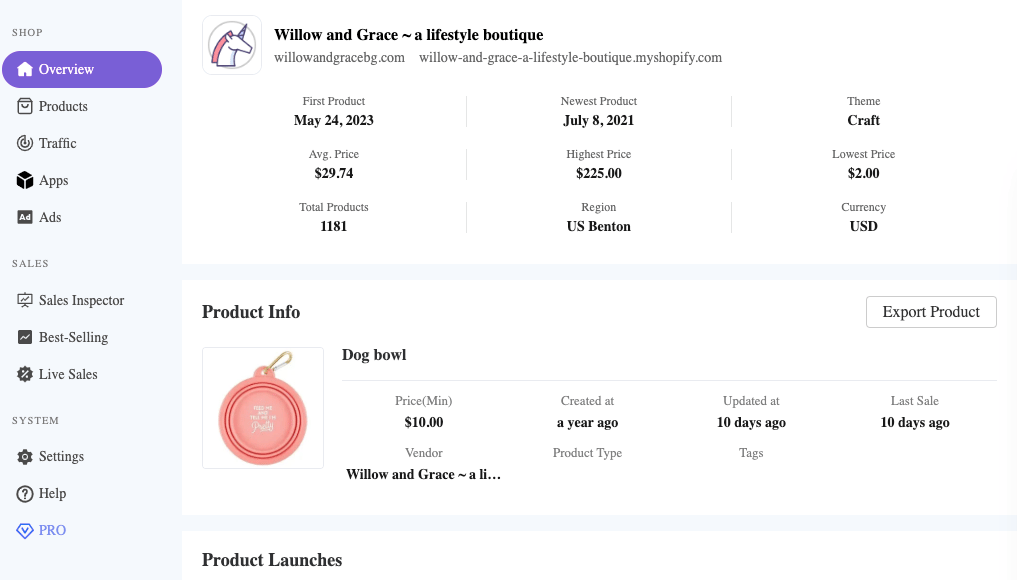1017x580 pixels.
Task: Click the Best-Selling trend icon
Action: click(25, 337)
